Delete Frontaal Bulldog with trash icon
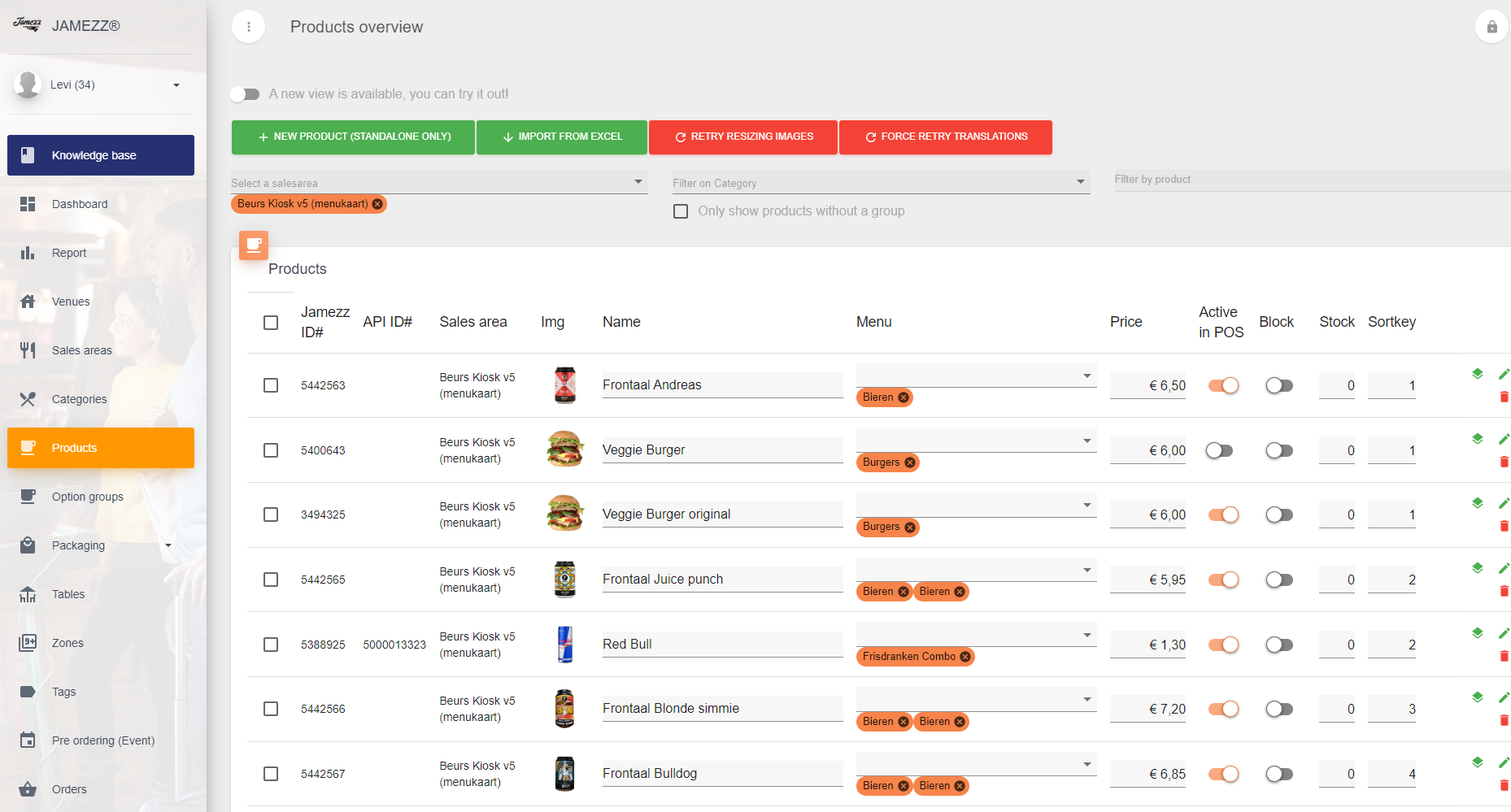The image size is (1511, 812). (1504, 785)
